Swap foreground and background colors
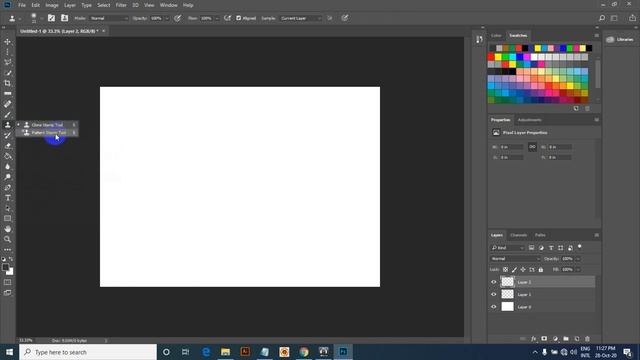The height and width of the screenshot is (360, 640). [x=11, y=259]
